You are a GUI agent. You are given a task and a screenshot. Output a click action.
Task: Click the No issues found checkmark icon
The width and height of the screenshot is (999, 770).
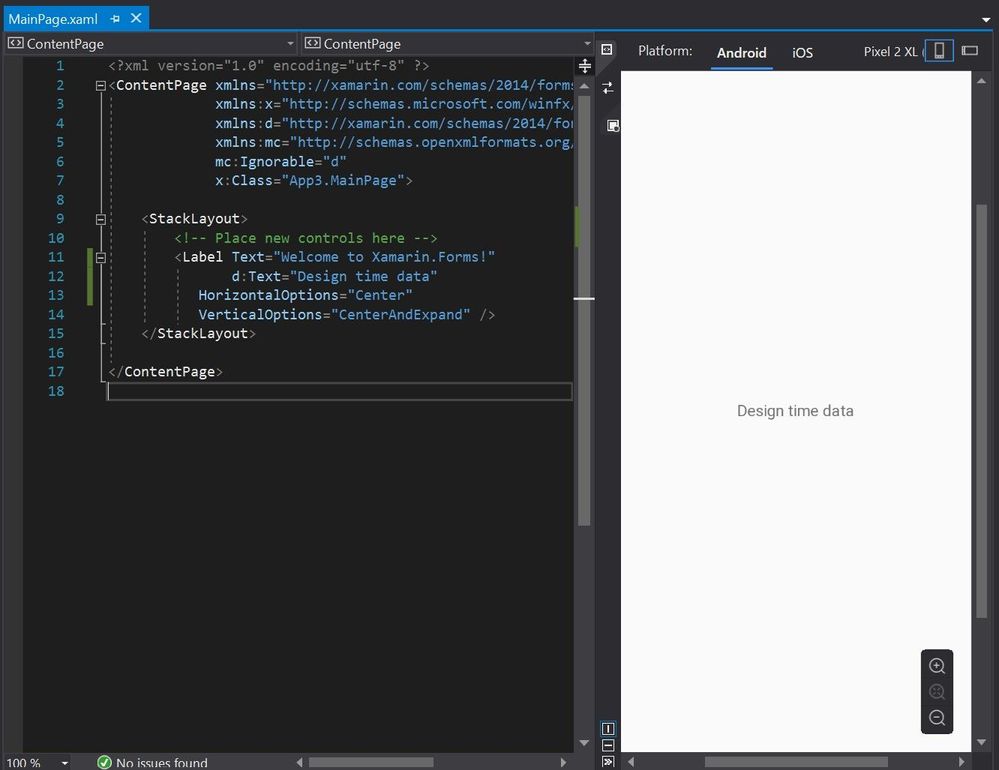[x=104, y=763]
